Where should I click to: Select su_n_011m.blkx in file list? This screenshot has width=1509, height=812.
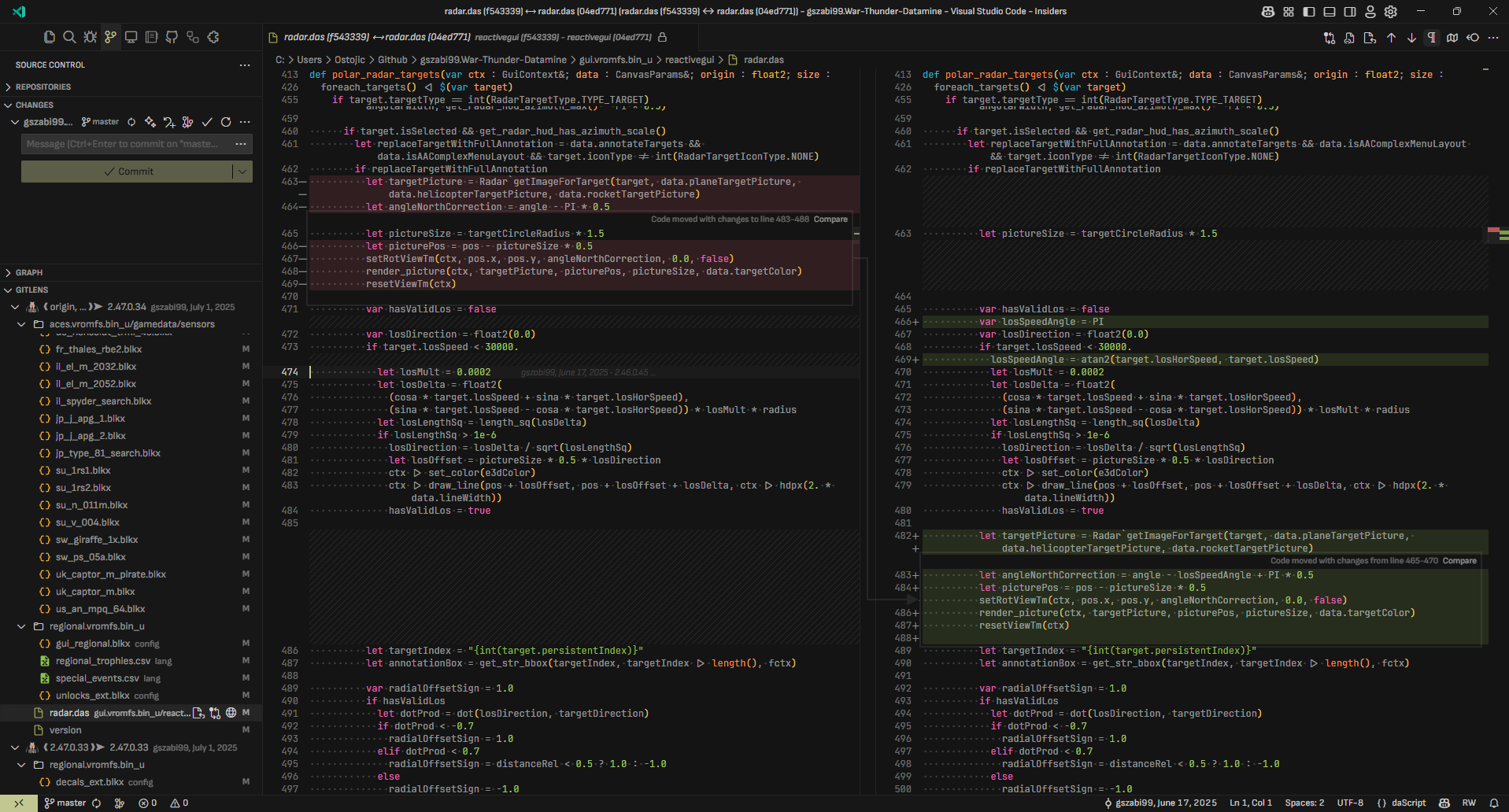(x=91, y=505)
